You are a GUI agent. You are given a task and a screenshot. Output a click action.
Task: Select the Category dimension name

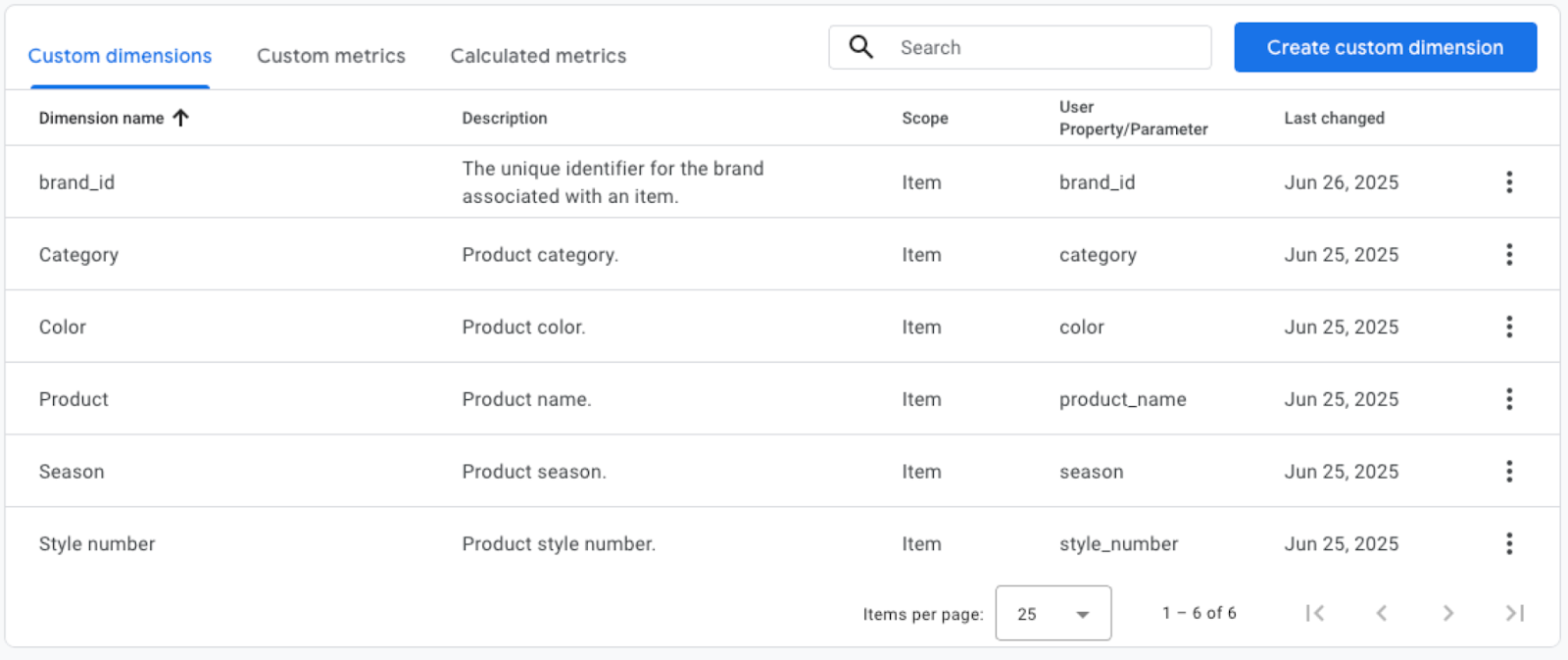click(x=78, y=255)
